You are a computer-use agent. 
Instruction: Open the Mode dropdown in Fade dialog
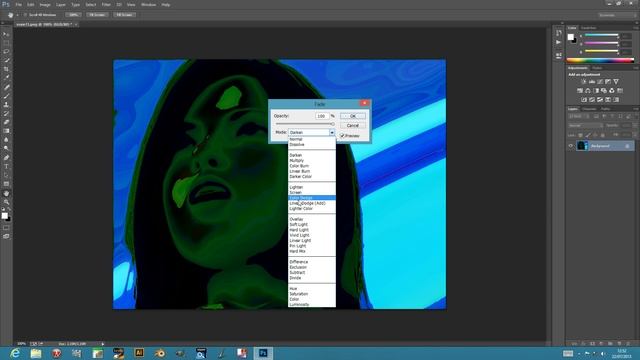click(332, 132)
